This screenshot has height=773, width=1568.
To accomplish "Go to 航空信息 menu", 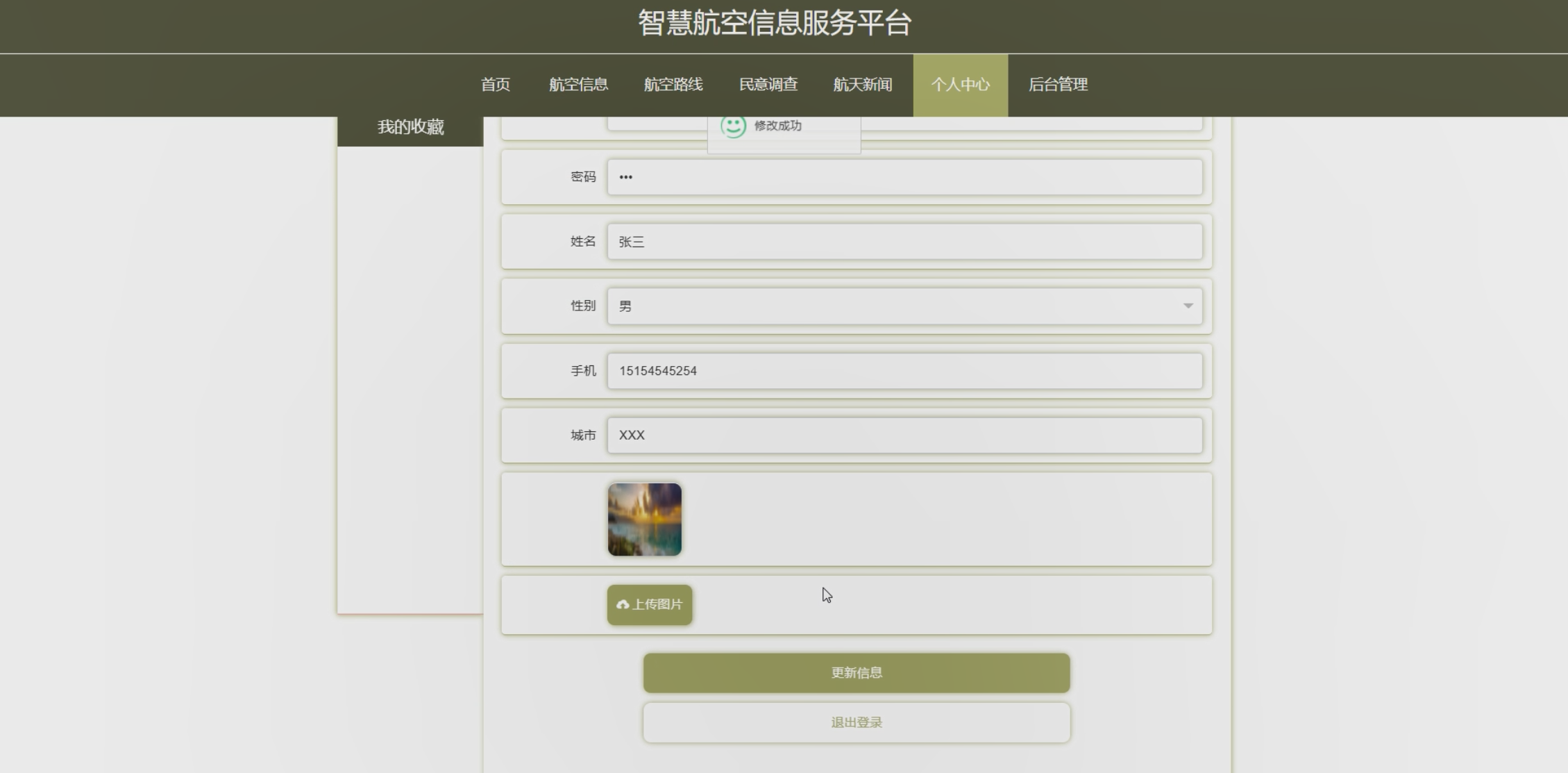I will coord(578,85).
